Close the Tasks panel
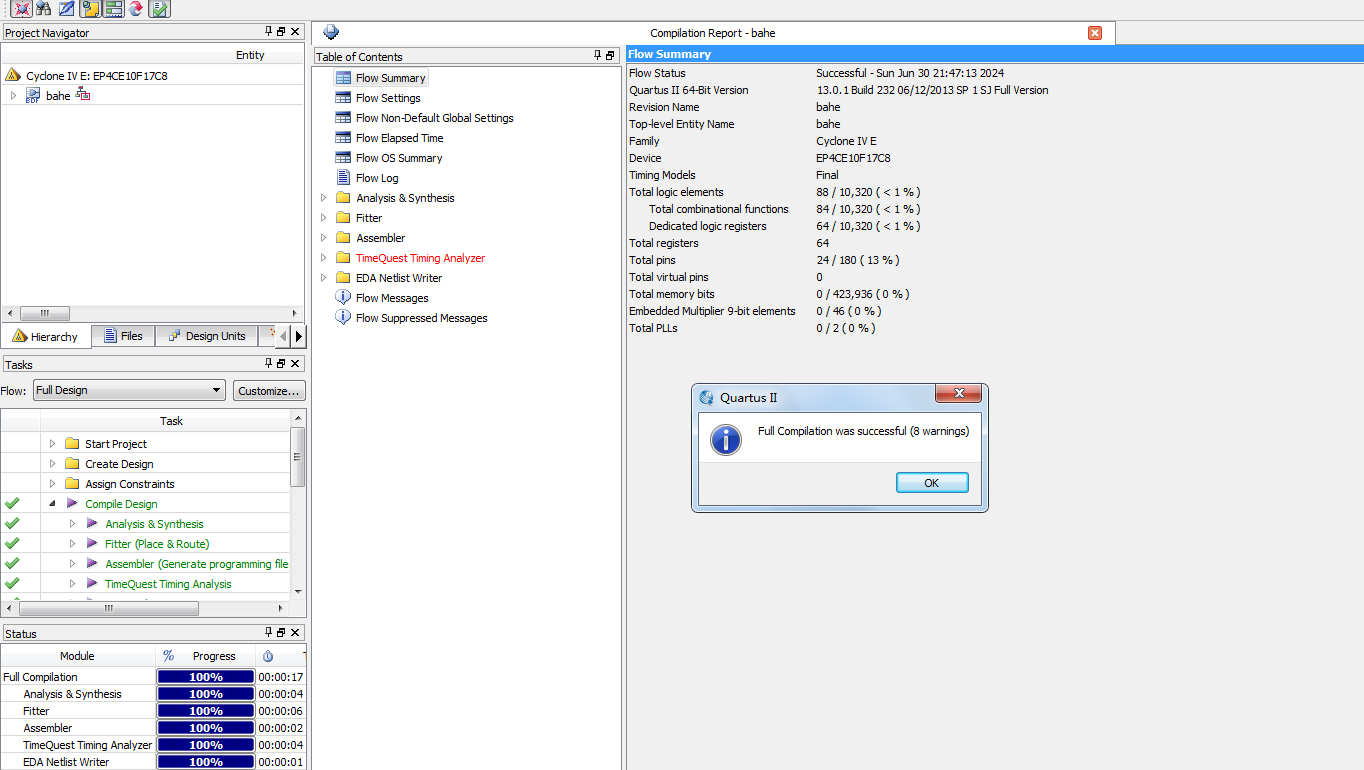 (x=295, y=364)
